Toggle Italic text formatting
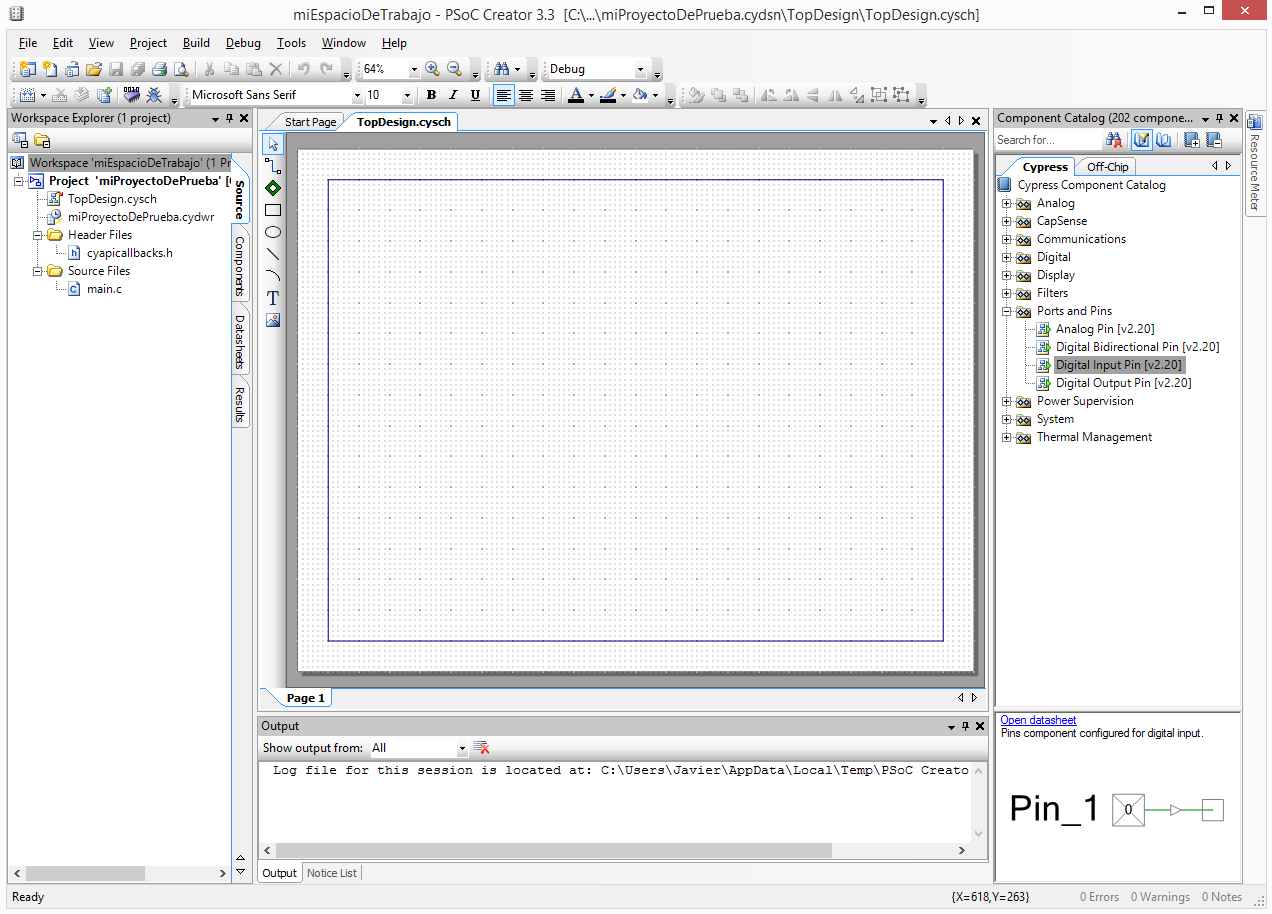Screen dimensions: 1272x914 (453, 95)
